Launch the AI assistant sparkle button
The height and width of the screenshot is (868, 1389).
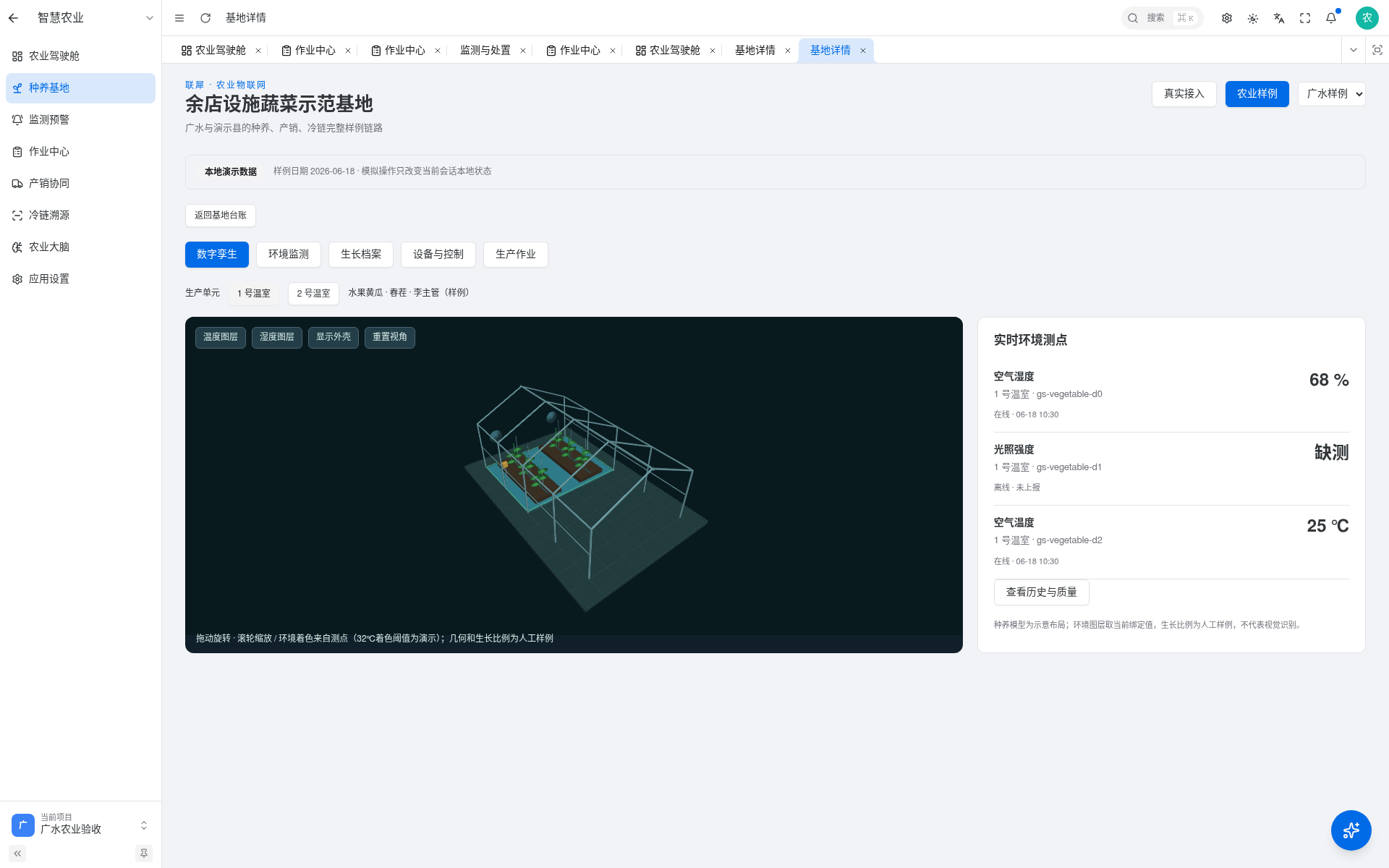pos(1351,830)
